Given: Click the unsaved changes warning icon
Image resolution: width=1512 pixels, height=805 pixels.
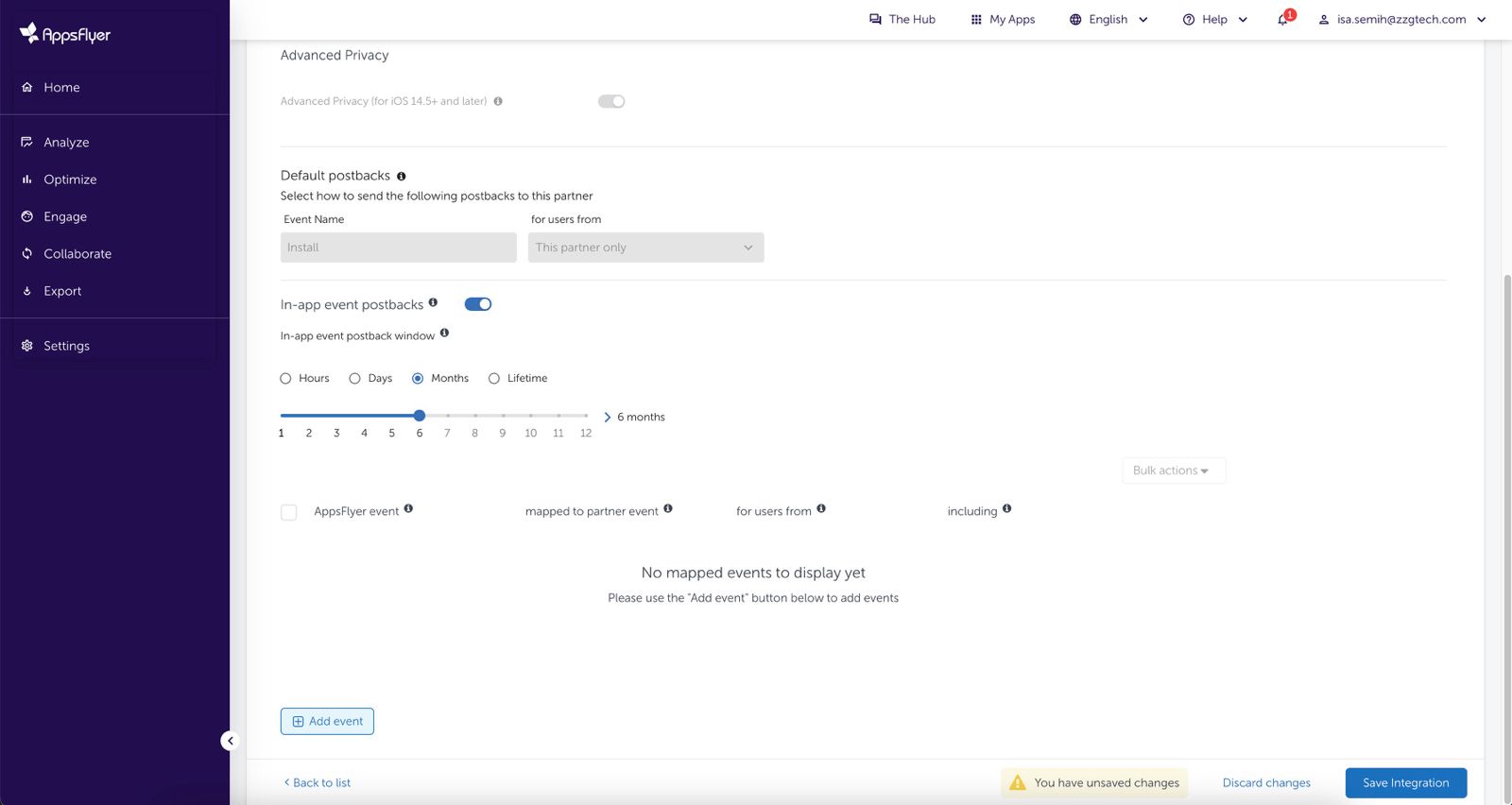Looking at the screenshot, I should [x=1018, y=782].
